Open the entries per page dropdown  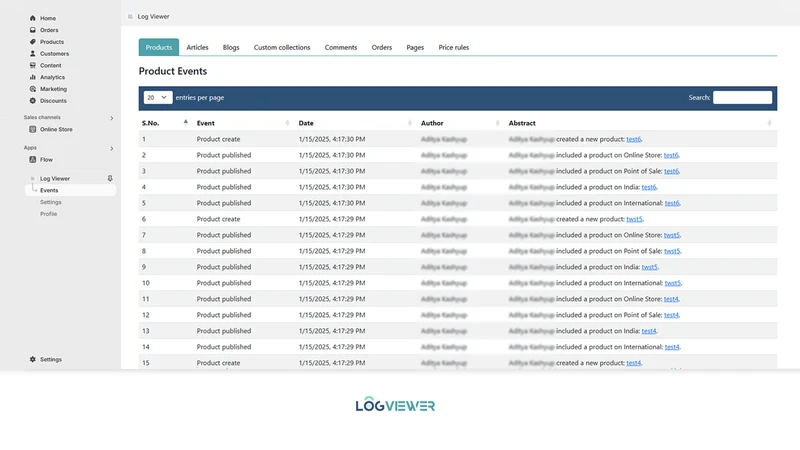point(158,97)
